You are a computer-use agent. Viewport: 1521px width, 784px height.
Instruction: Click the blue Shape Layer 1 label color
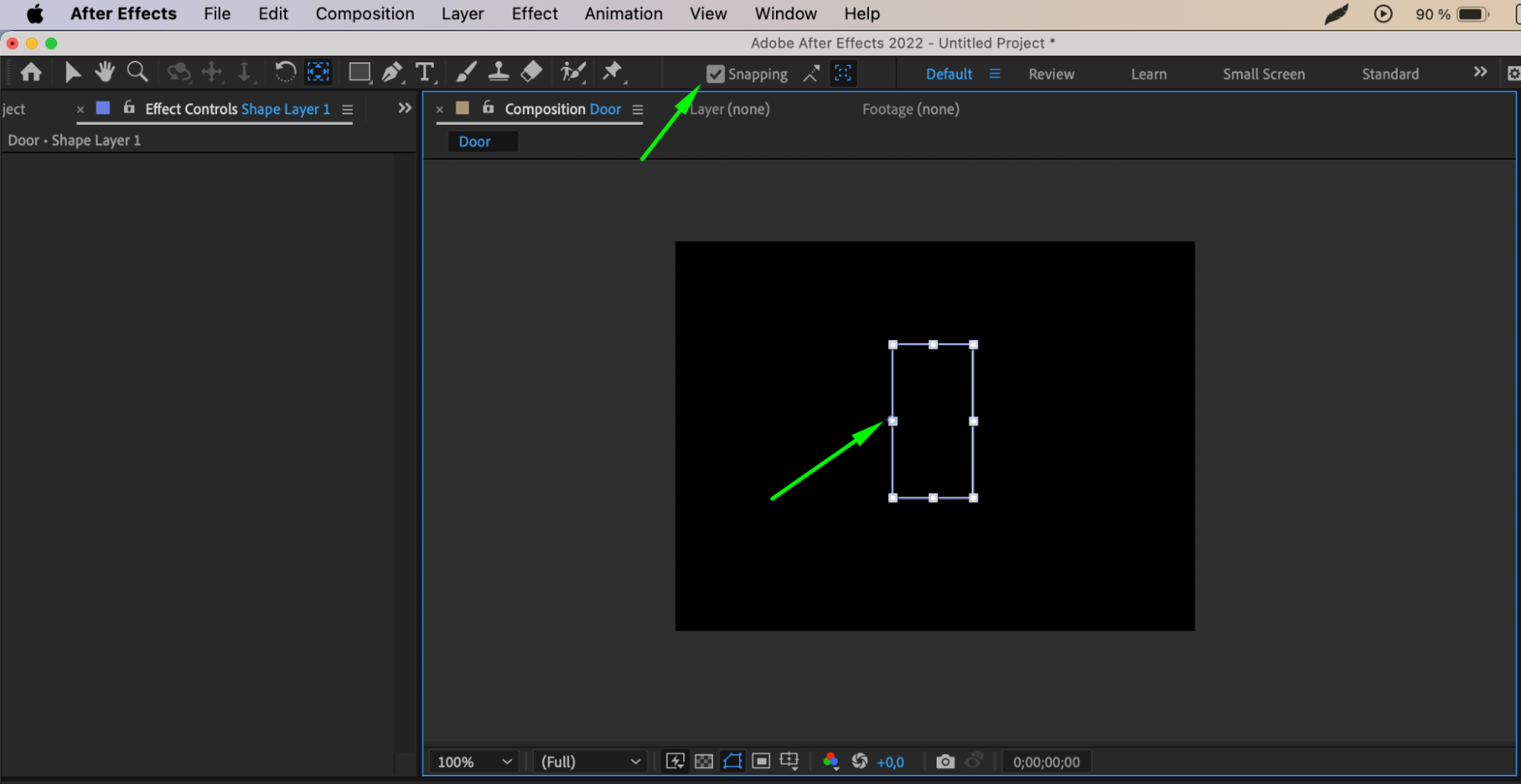103,108
